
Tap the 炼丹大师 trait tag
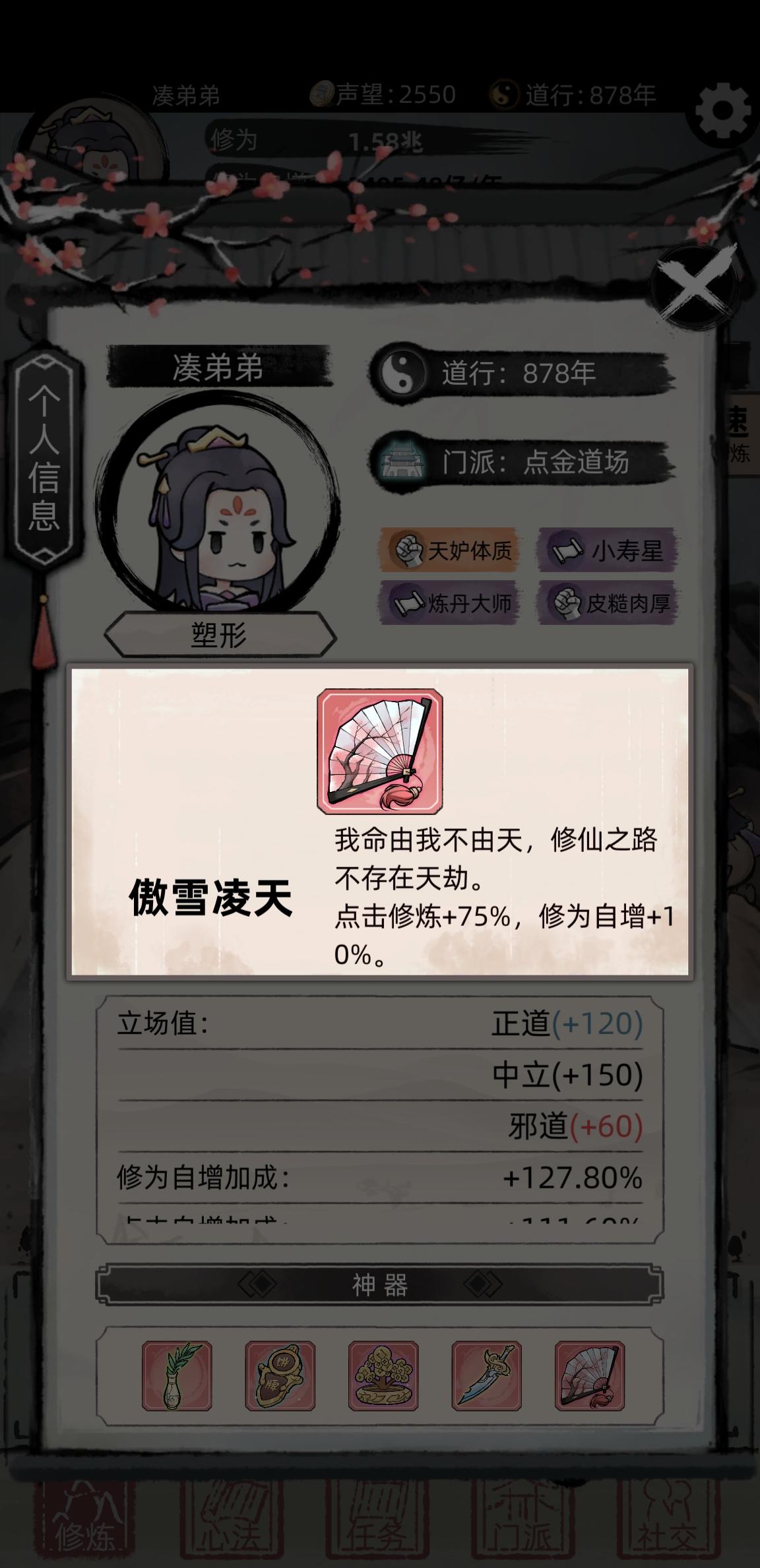[450, 603]
